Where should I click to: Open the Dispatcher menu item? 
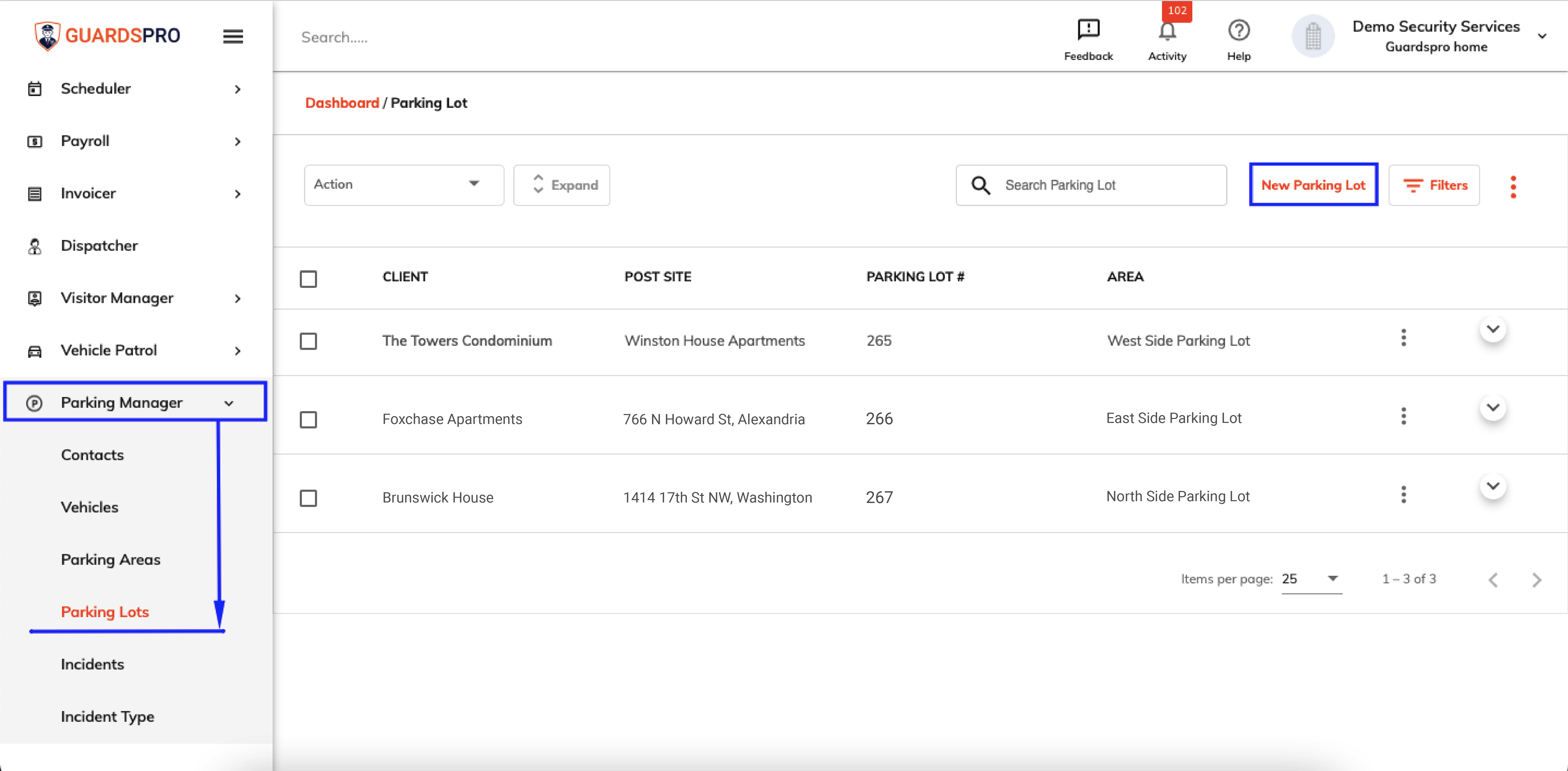click(x=99, y=246)
